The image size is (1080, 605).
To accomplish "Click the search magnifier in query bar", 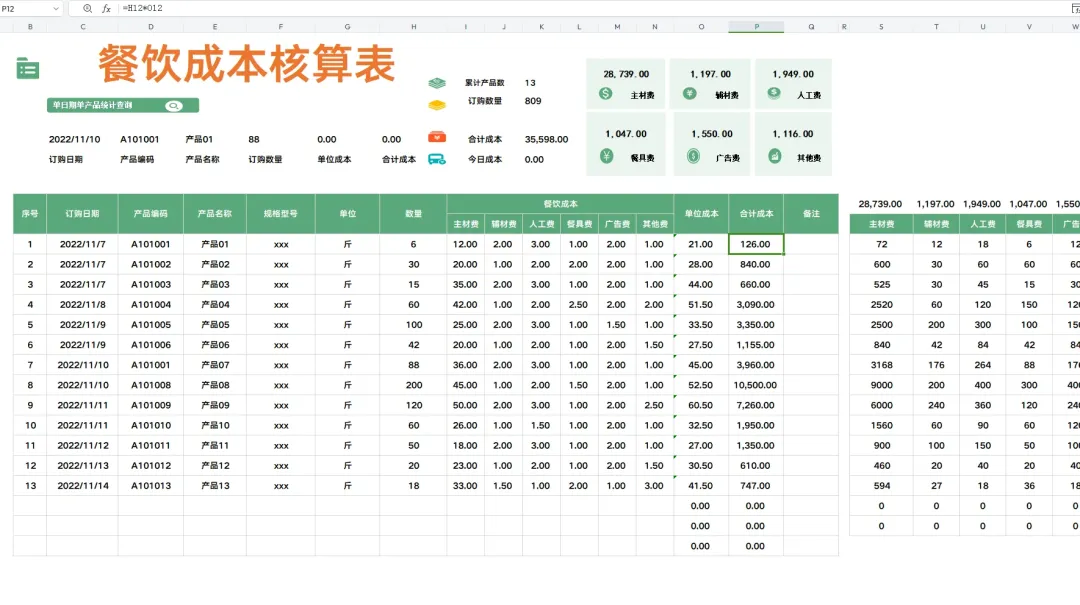I will (174, 105).
